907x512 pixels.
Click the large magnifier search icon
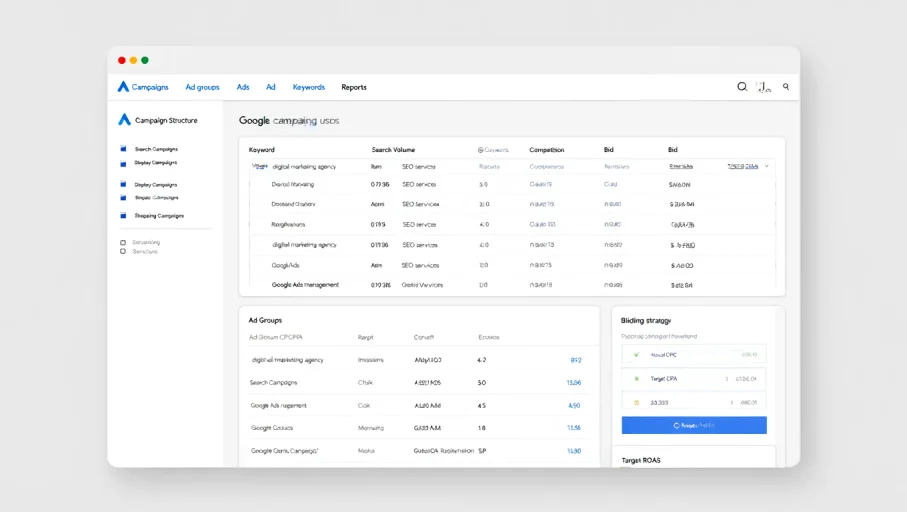pos(742,87)
